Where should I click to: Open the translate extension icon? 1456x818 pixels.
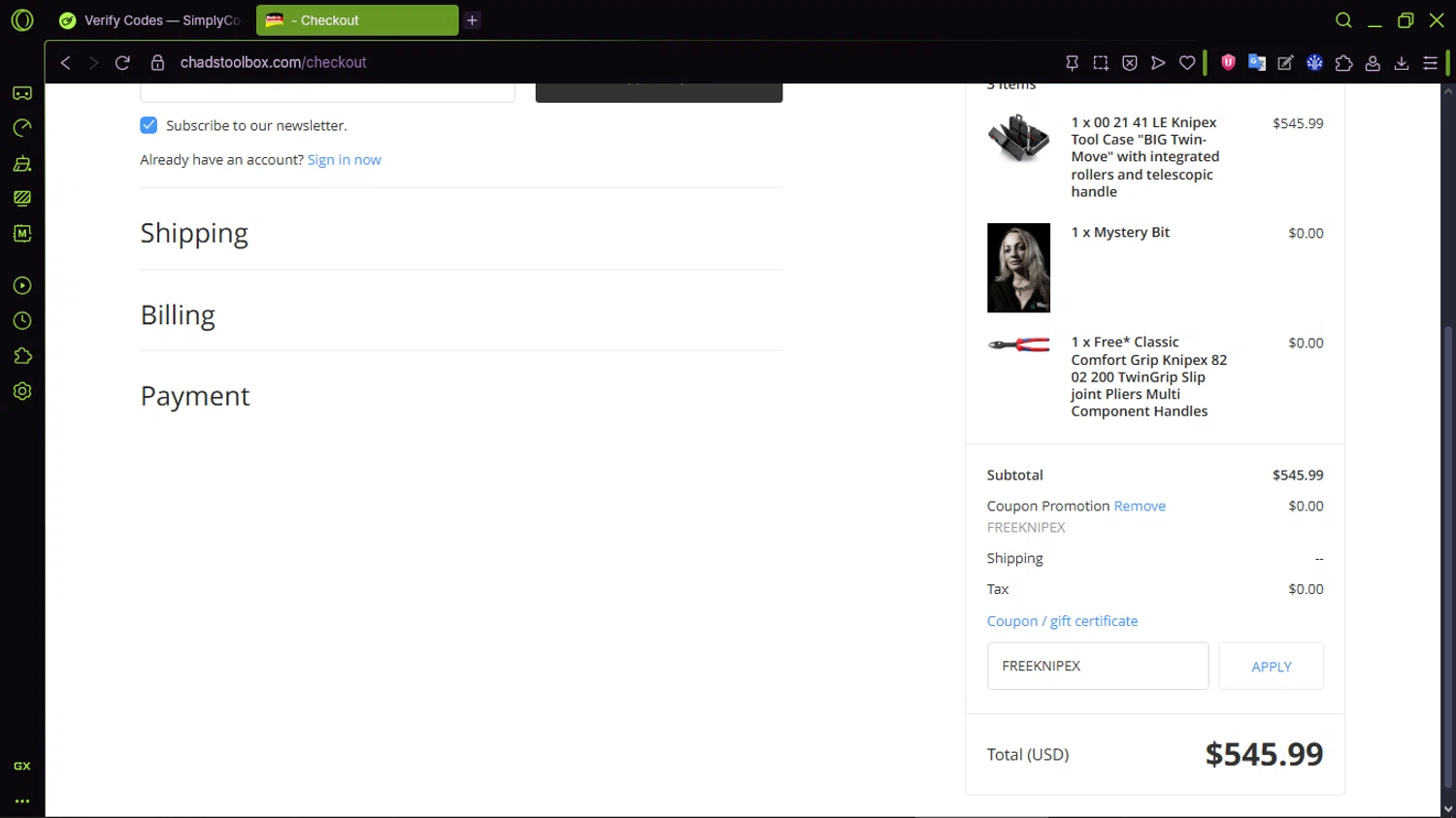click(1257, 62)
